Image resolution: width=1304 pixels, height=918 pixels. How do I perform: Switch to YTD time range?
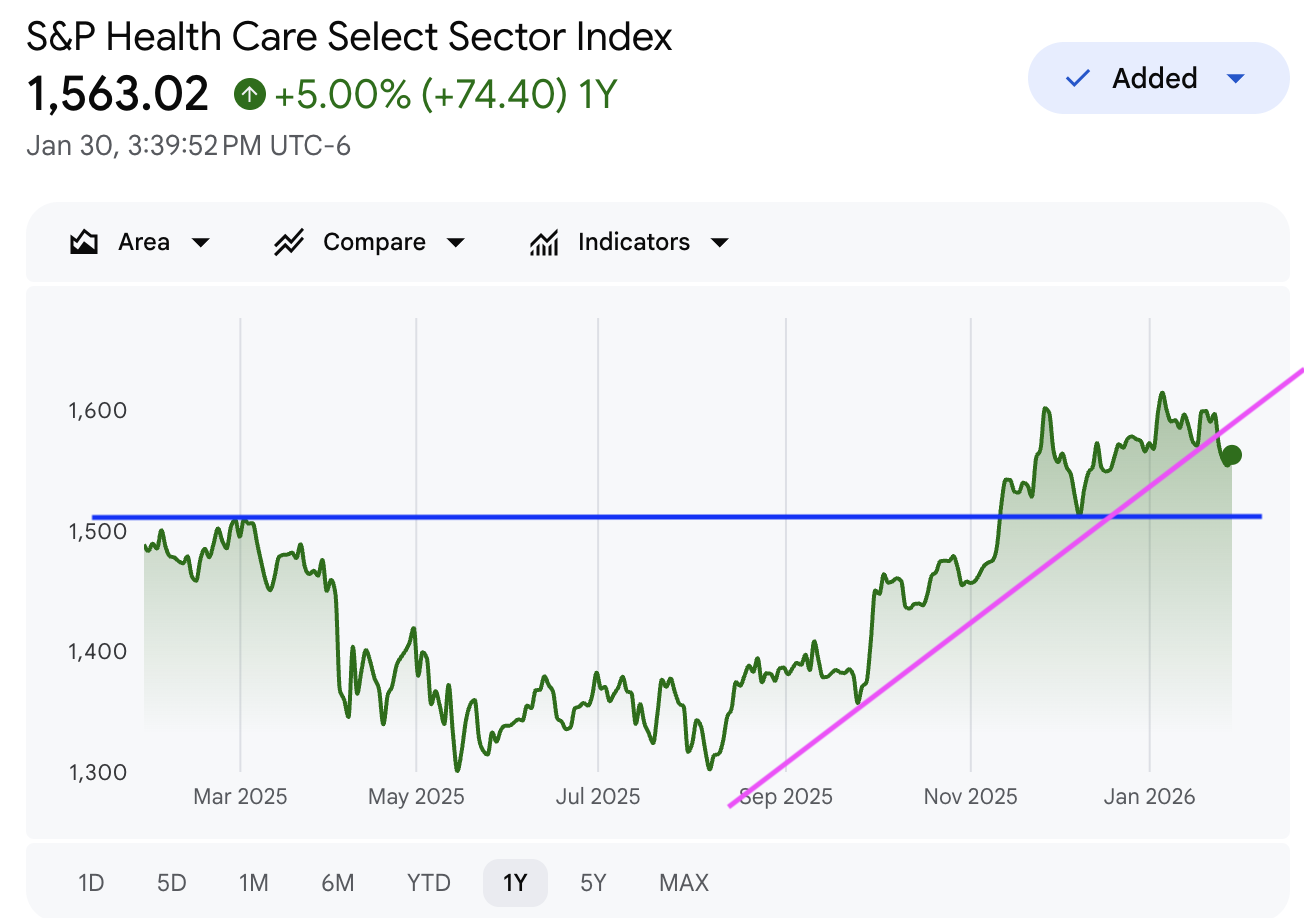click(x=429, y=883)
